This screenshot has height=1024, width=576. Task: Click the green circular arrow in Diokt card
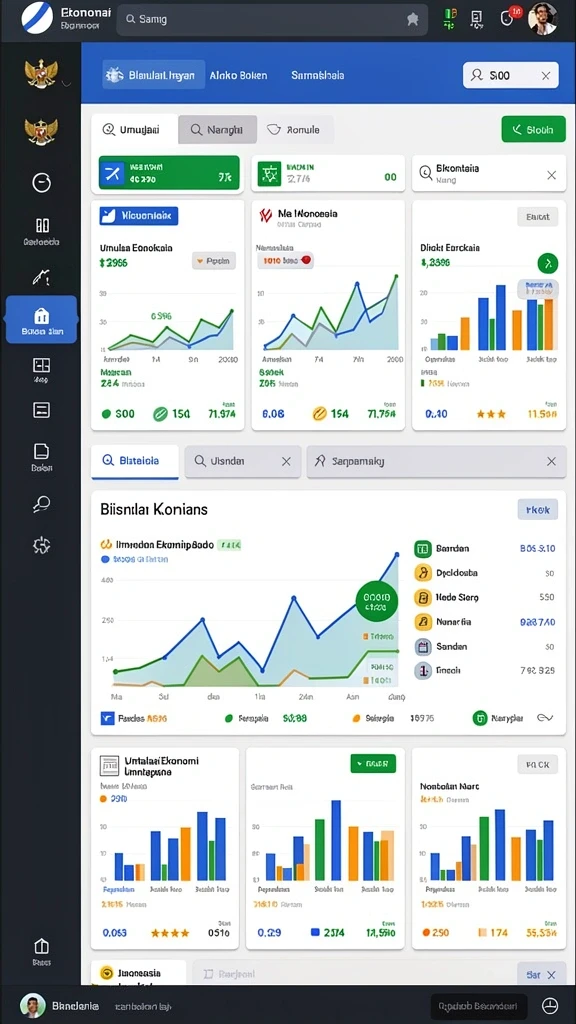point(547,263)
